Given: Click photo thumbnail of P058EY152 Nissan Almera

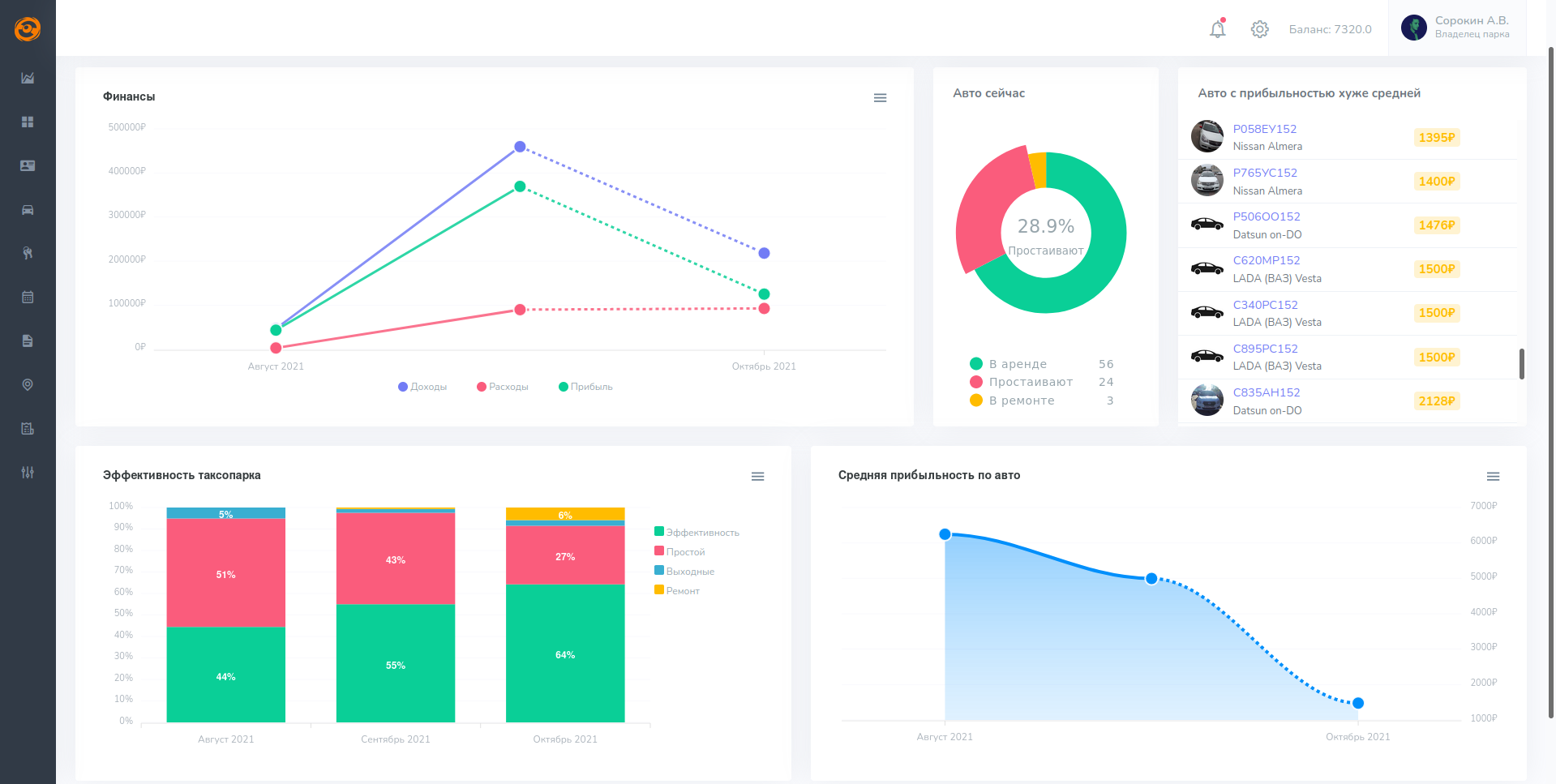Looking at the screenshot, I should click(x=1207, y=136).
